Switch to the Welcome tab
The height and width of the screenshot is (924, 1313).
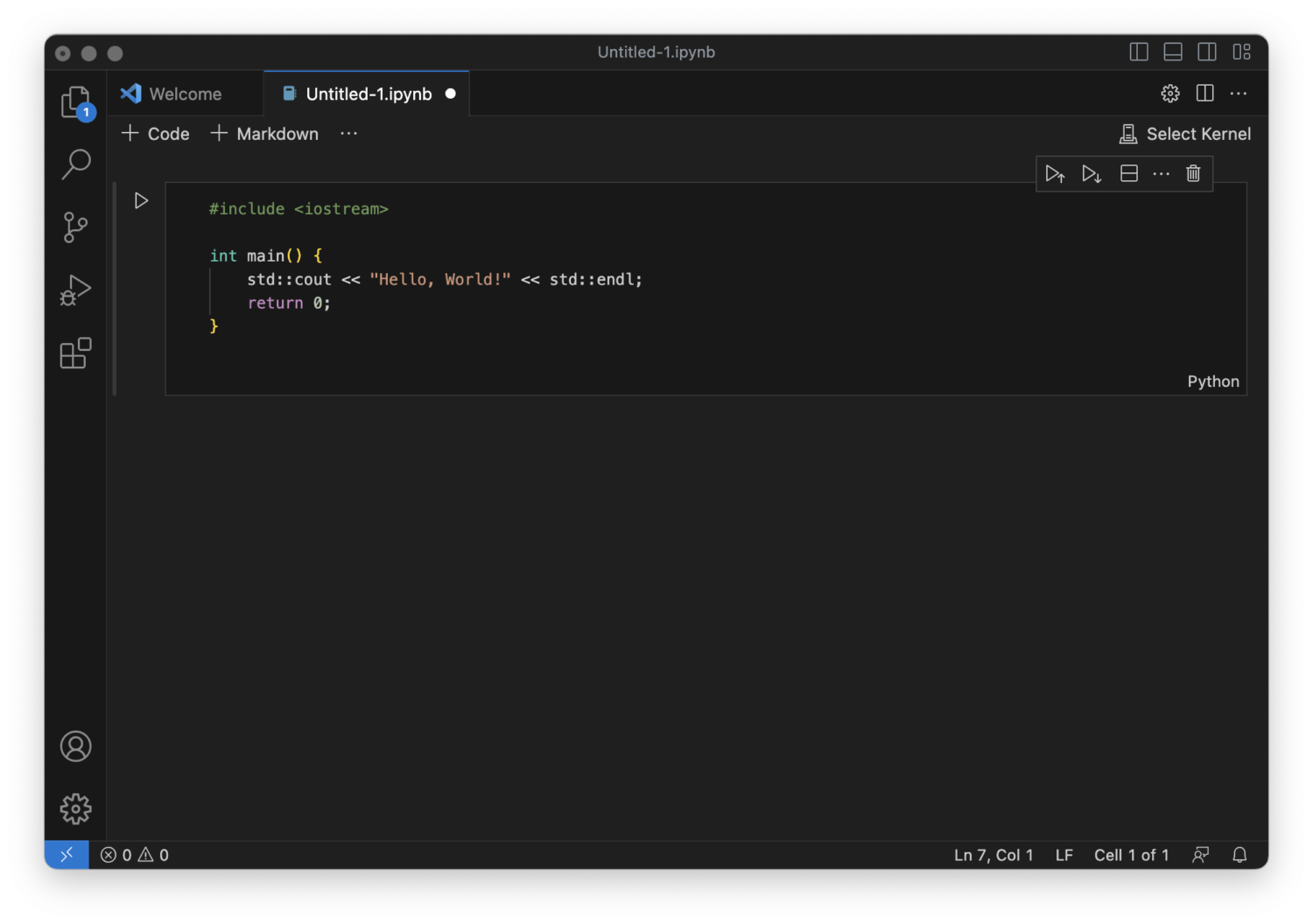(185, 93)
